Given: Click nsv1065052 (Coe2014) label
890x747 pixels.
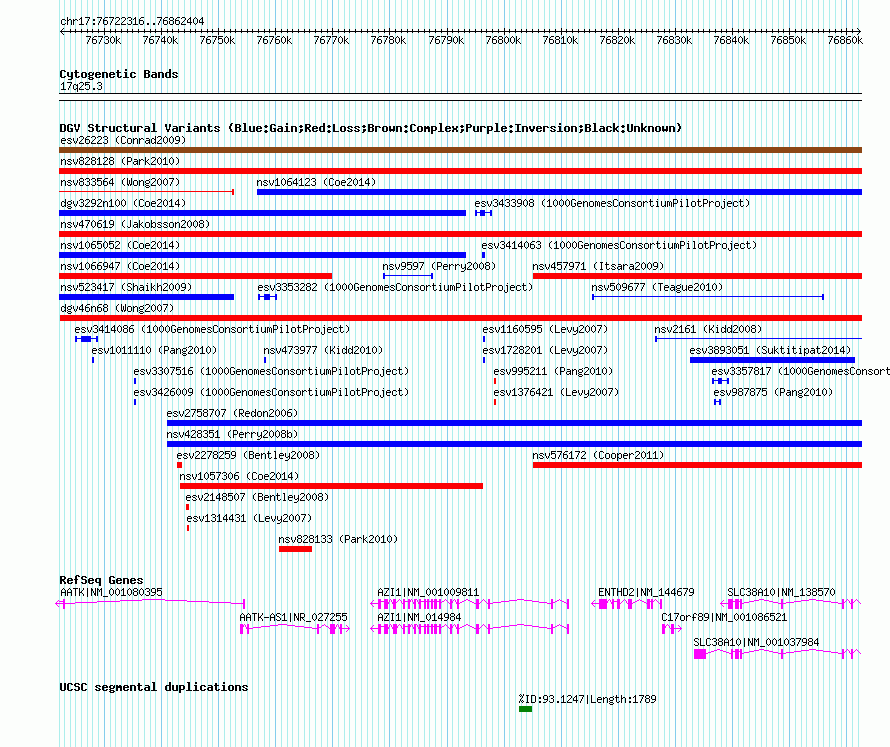Looking at the screenshot, I should [120, 245].
